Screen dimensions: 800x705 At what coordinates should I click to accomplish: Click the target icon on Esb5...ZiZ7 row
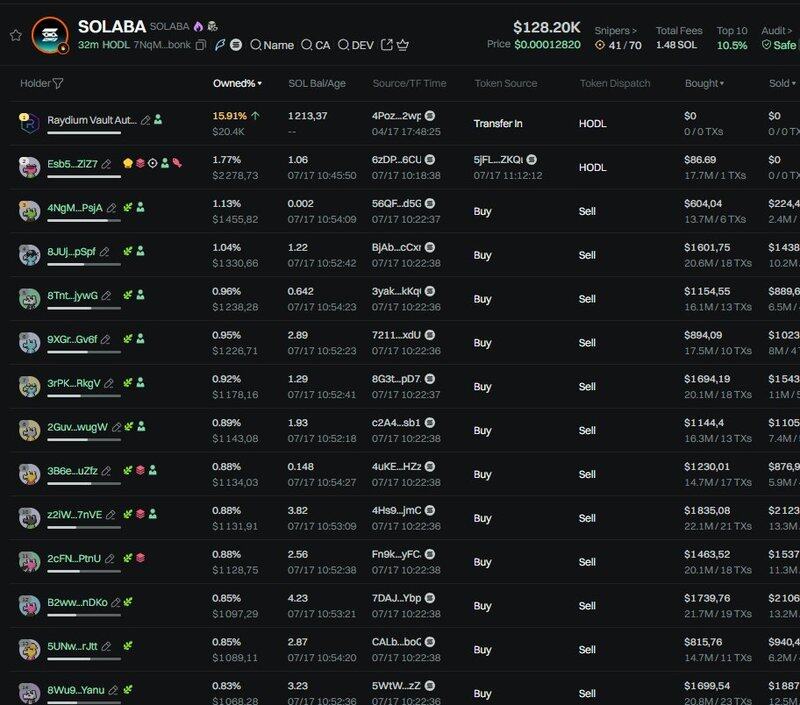click(152, 164)
